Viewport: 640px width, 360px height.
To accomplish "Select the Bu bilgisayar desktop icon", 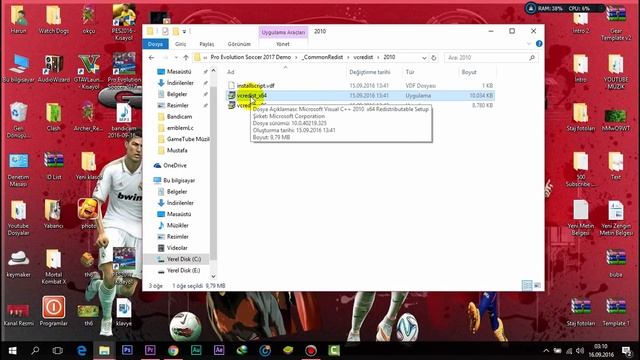I will pos(18,68).
